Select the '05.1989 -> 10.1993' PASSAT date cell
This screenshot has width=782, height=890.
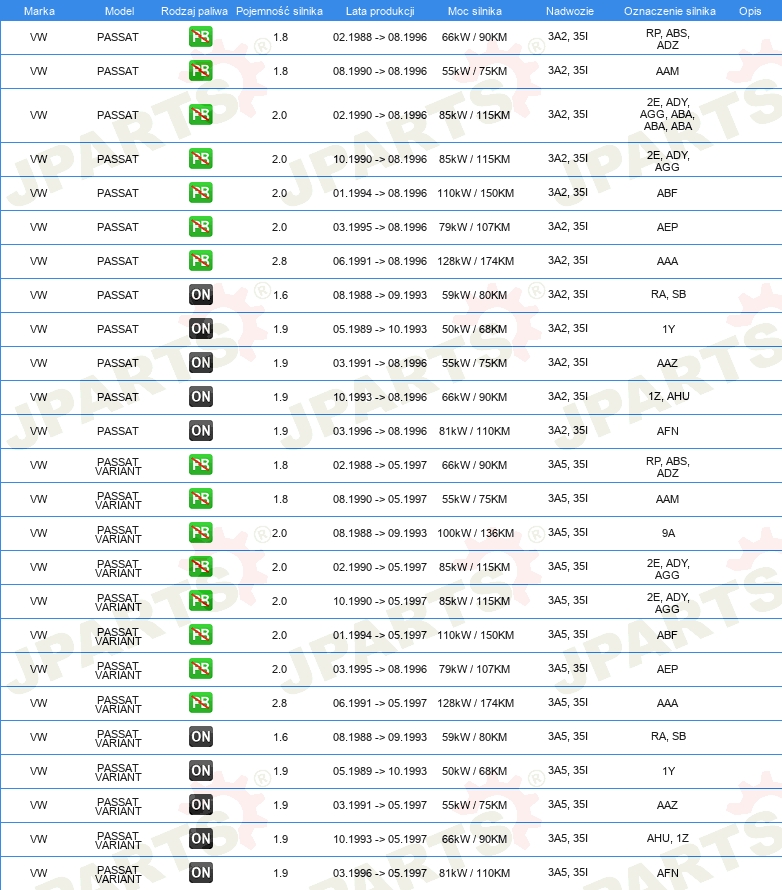380,329
